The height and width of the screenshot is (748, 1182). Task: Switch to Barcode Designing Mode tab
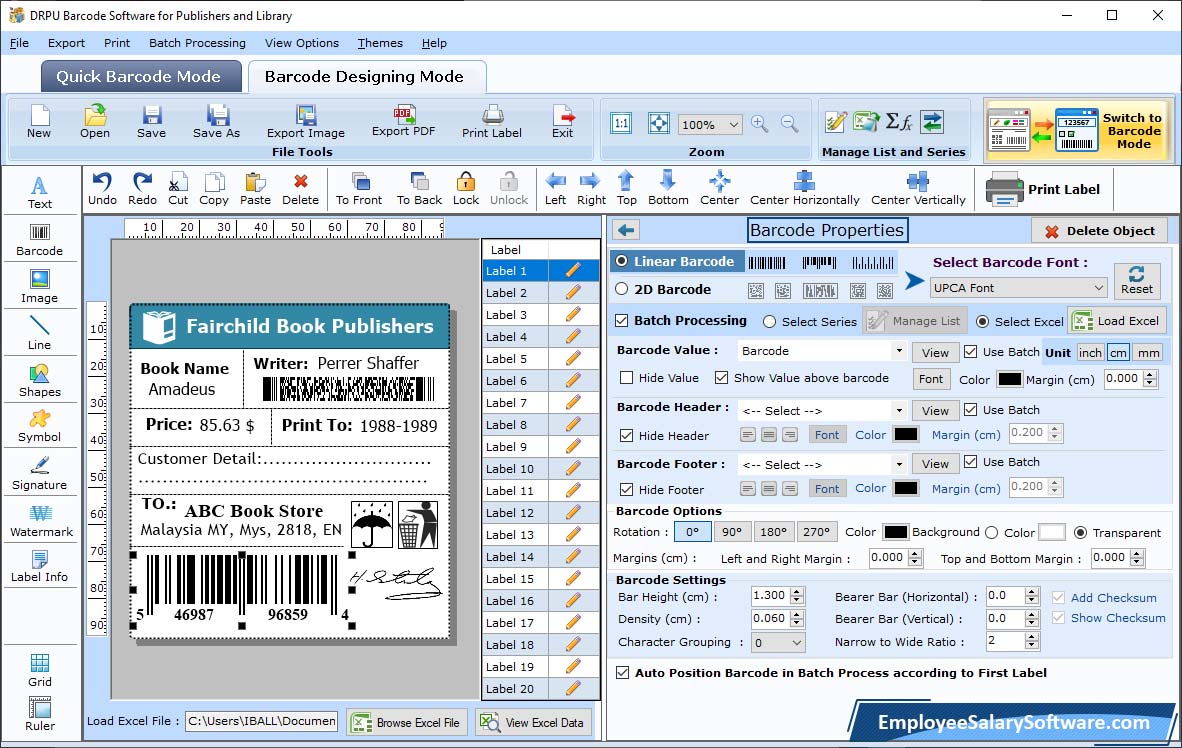(x=367, y=76)
